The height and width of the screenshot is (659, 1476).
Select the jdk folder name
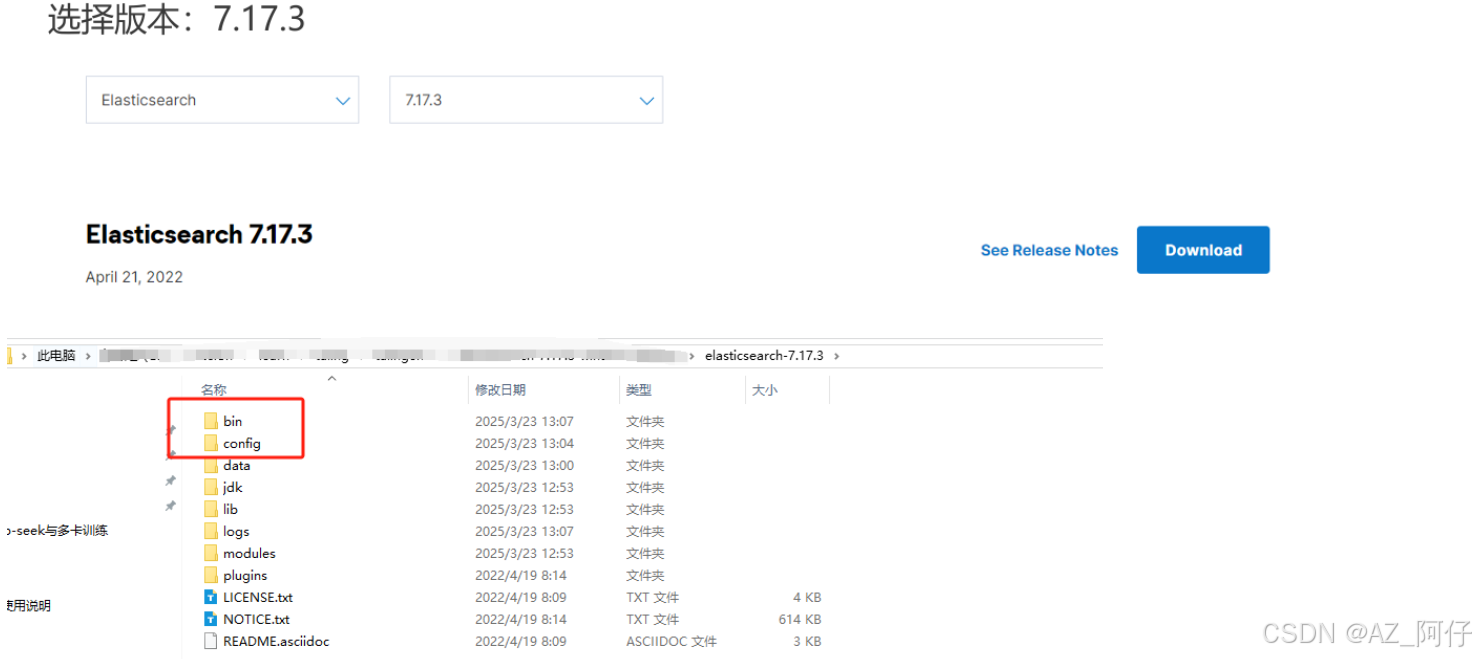tap(233, 487)
